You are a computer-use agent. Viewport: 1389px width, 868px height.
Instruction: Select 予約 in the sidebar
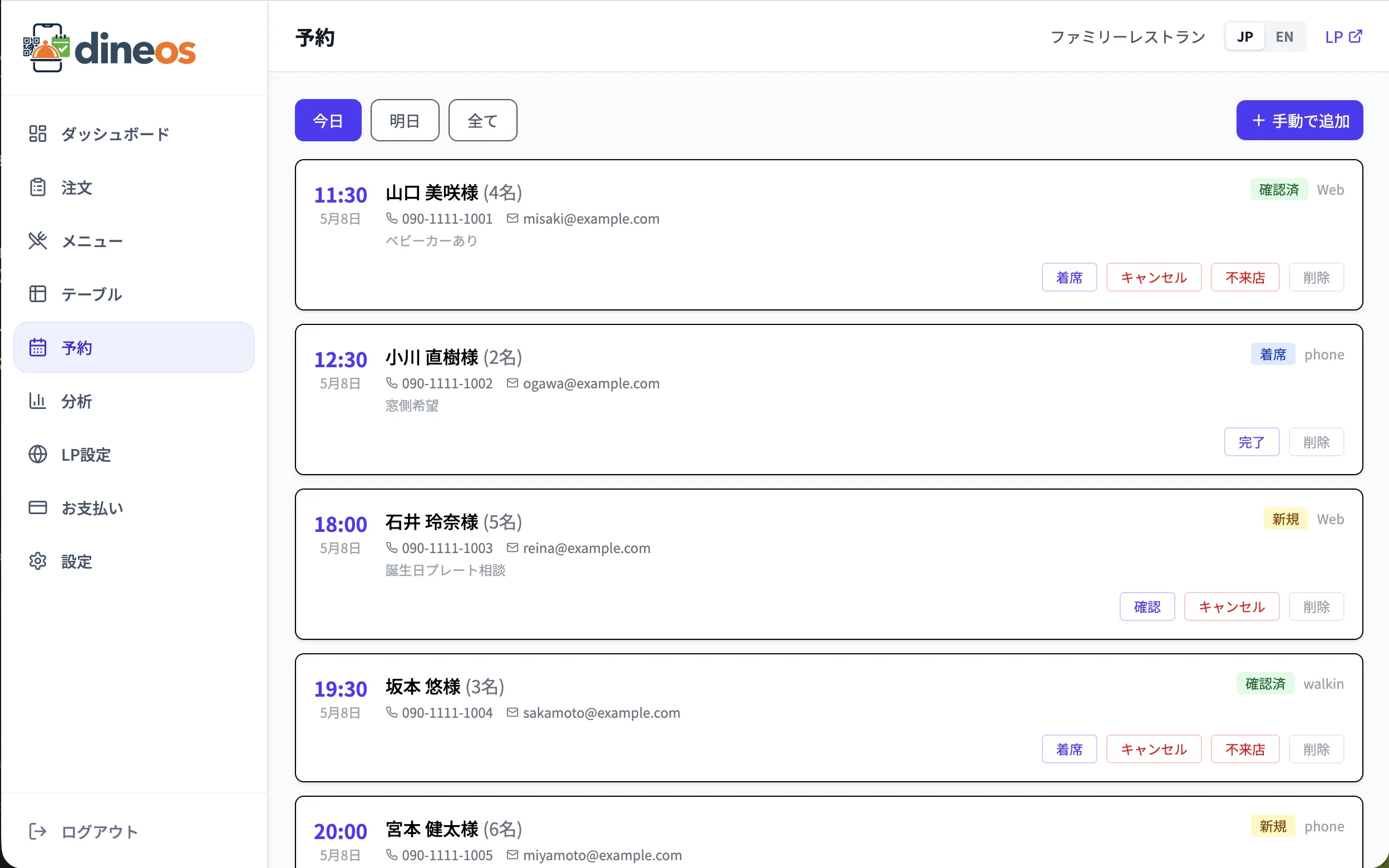(134, 347)
